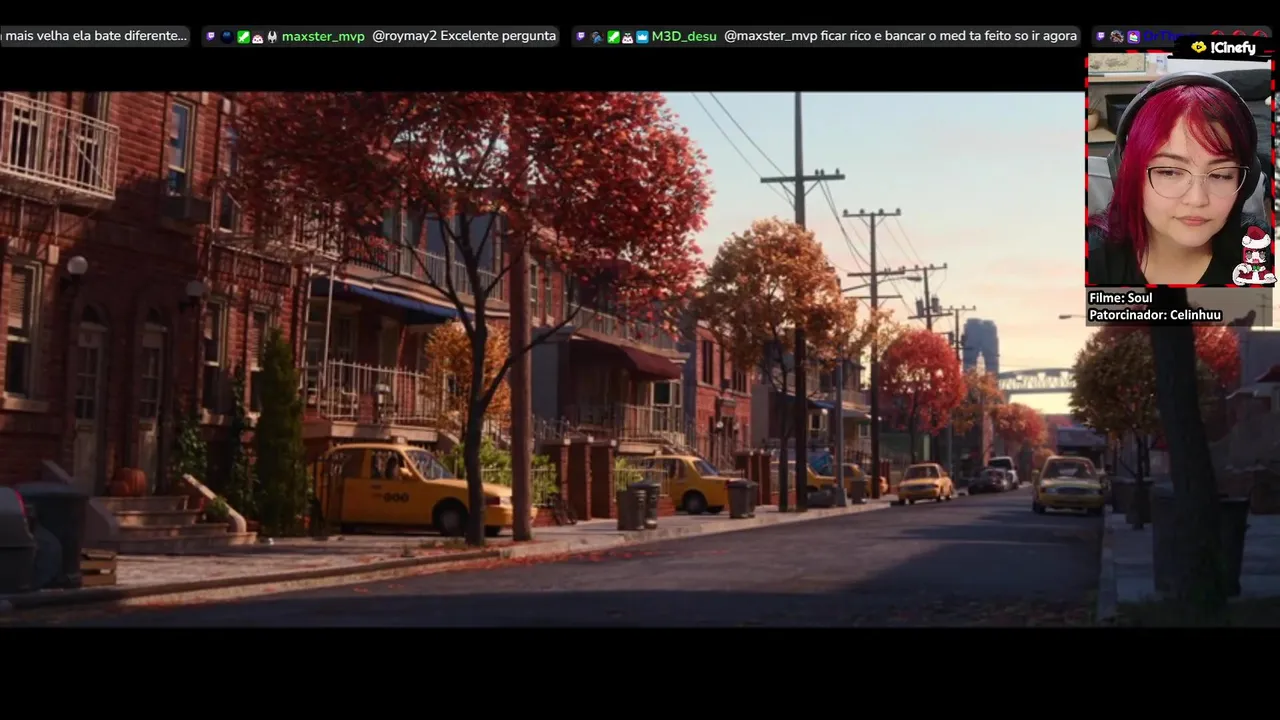
Task: Click the 'mais velha ela bate diferente...' message
Action: coord(94,36)
